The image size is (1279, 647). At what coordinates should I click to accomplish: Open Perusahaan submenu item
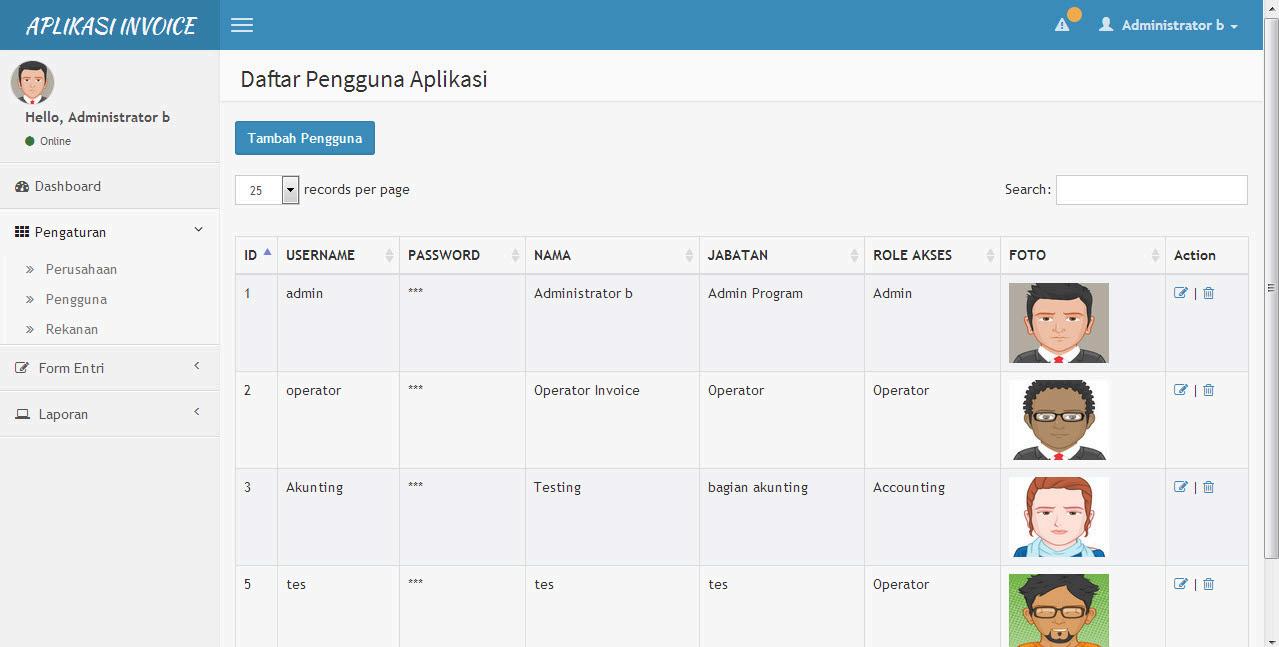point(81,269)
